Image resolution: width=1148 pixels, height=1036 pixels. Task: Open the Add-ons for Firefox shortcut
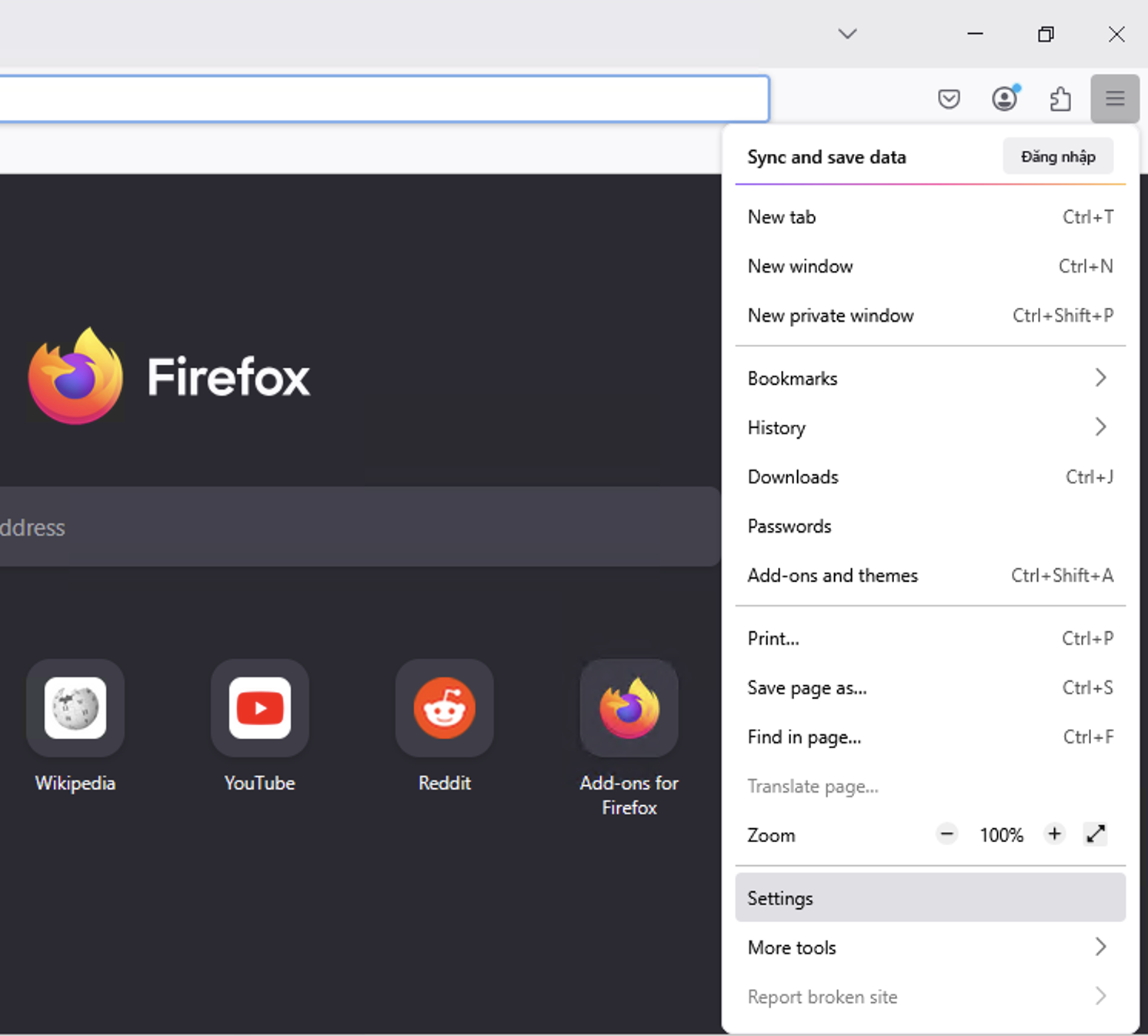click(629, 708)
